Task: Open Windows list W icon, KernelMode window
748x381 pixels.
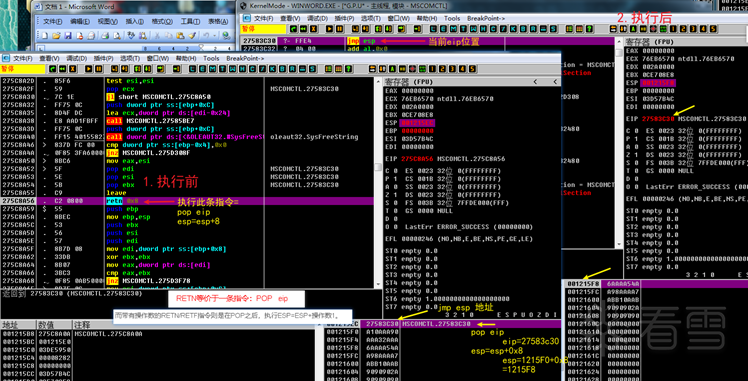Action: (x=473, y=29)
